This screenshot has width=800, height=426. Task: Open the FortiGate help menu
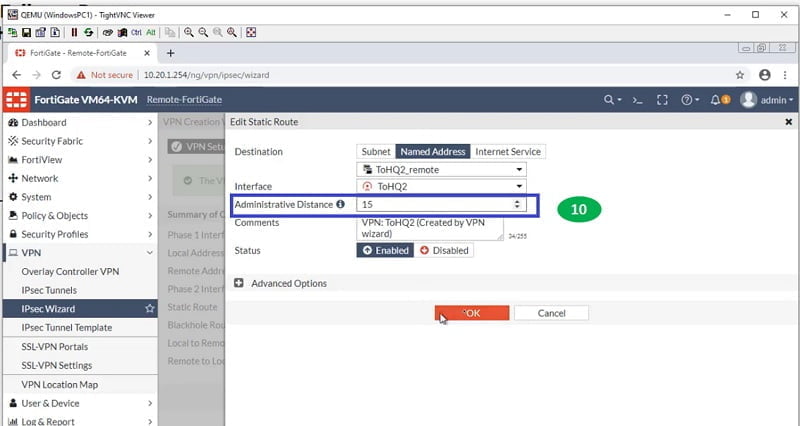(x=690, y=100)
